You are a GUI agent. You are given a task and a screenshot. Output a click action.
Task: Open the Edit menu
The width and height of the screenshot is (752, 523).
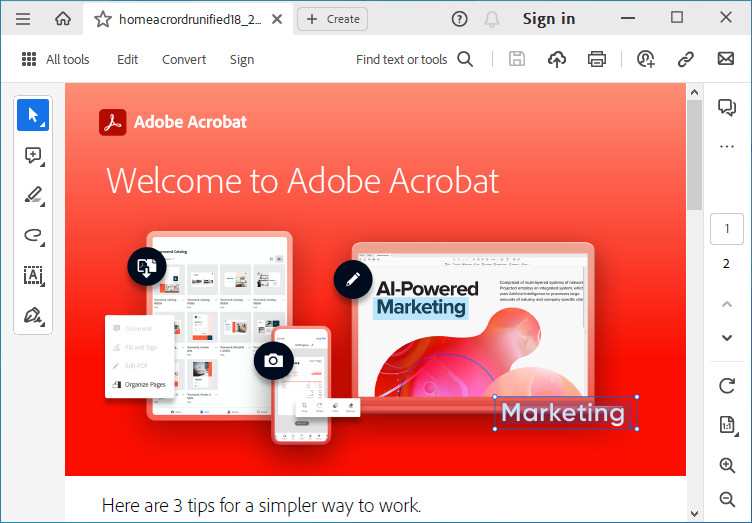(127, 60)
